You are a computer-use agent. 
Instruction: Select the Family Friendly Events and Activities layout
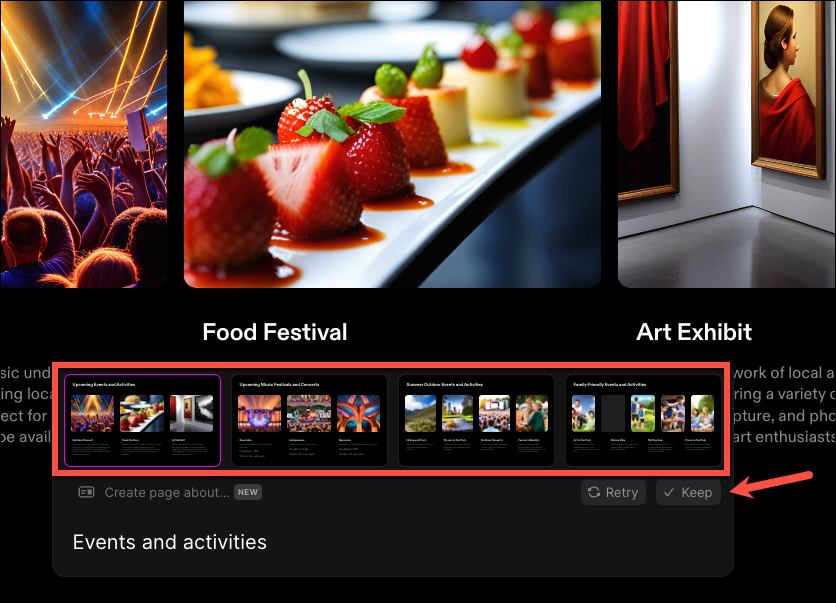(643, 420)
